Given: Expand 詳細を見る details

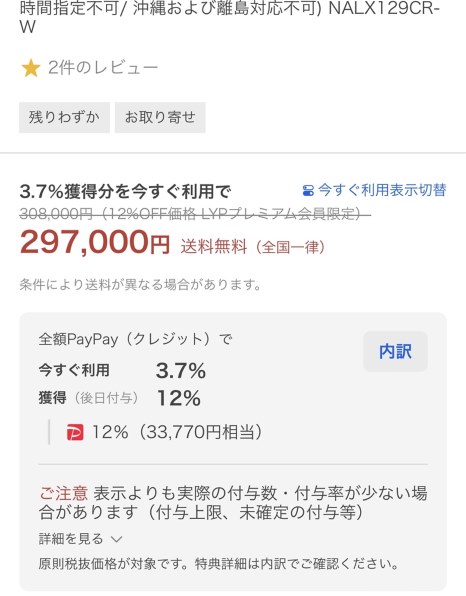Looking at the screenshot, I should point(71,539).
